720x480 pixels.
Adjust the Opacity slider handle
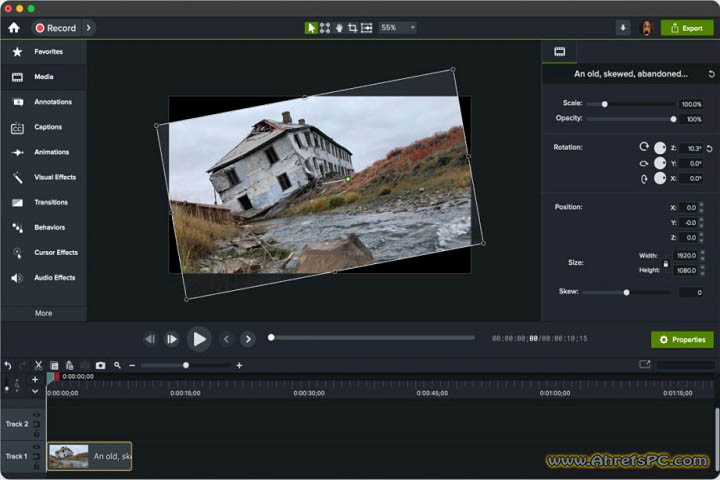click(673, 119)
